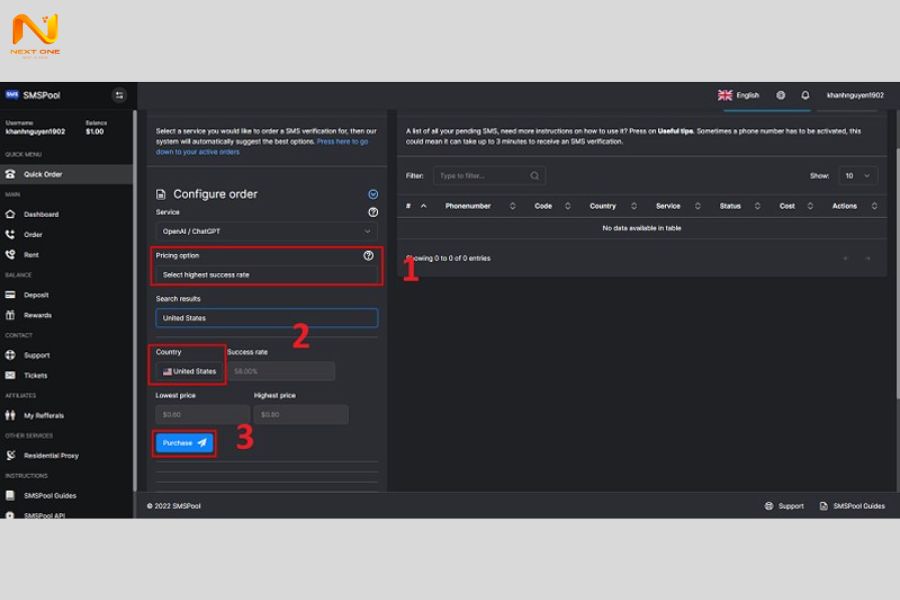
Task: Click the United States search results field
Action: click(266, 318)
